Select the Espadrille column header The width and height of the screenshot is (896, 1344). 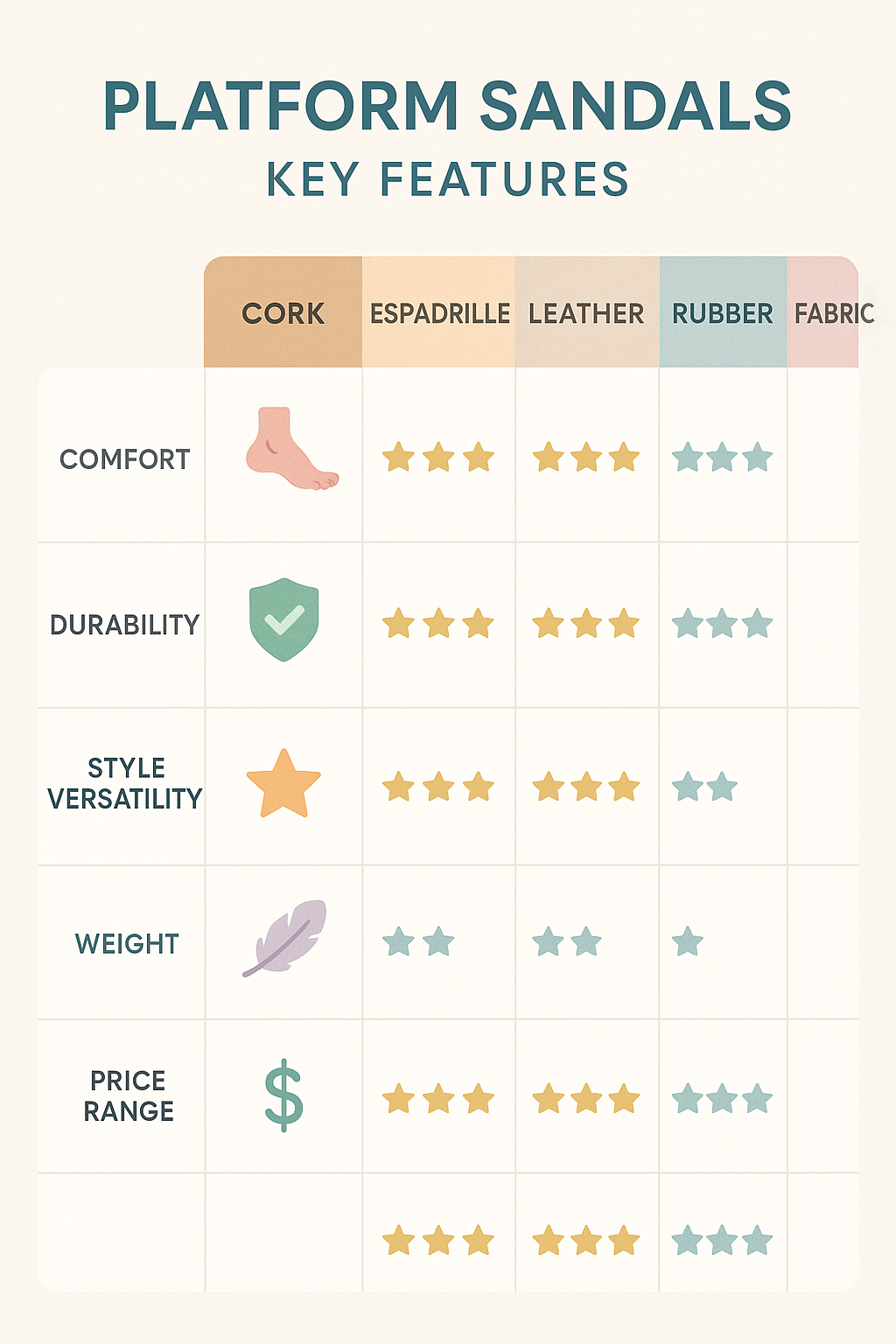(x=439, y=313)
